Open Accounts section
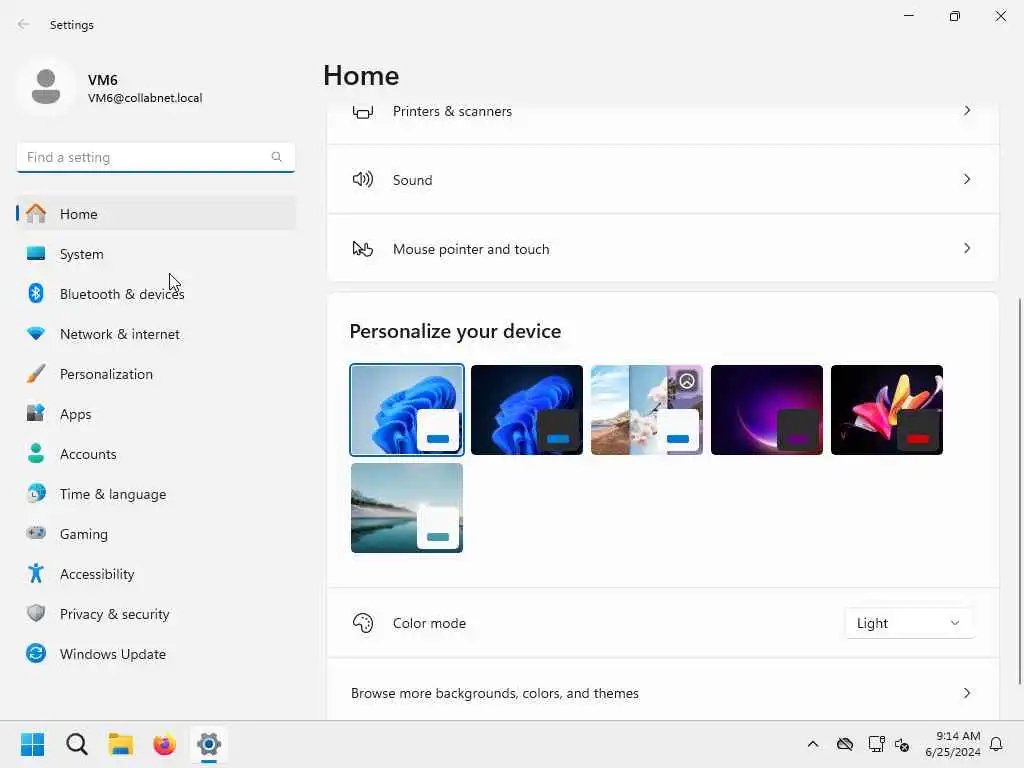The image size is (1024, 768). pos(156,453)
